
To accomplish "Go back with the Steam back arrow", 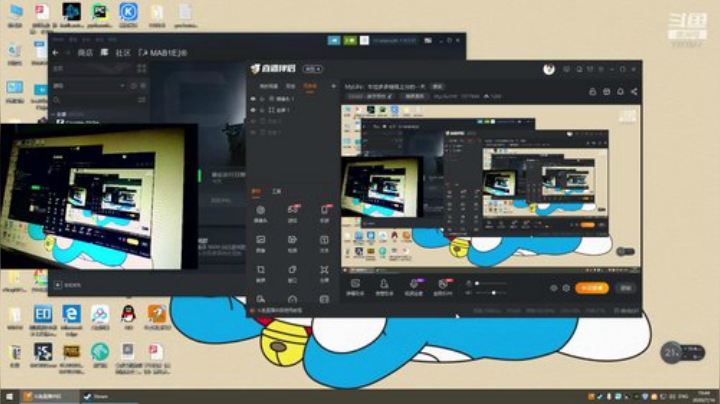I will pos(55,53).
